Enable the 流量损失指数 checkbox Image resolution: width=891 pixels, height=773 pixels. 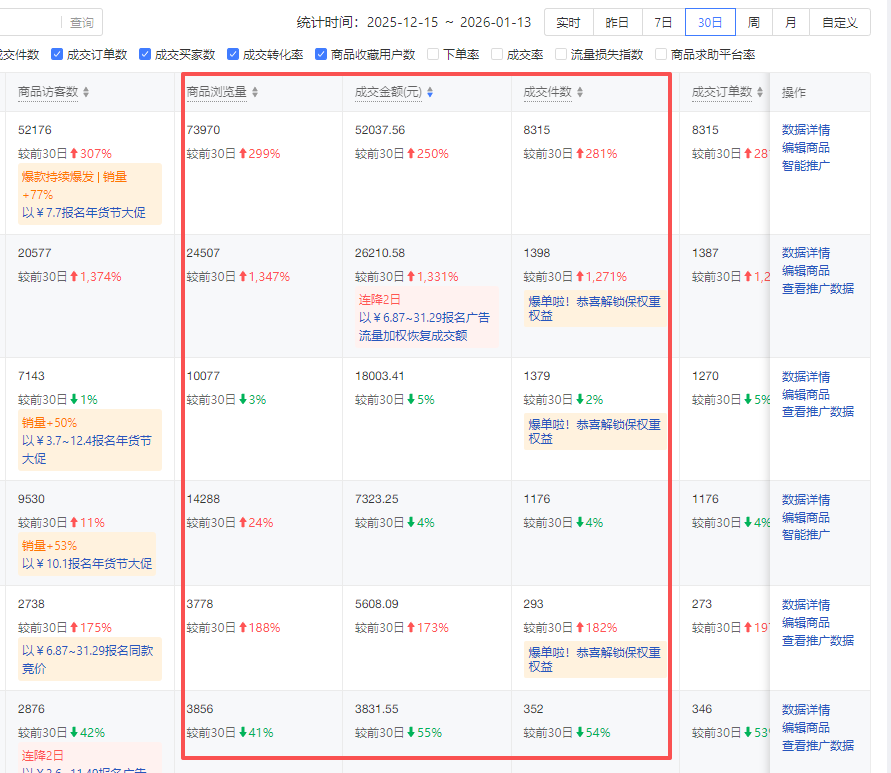pos(561,54)
